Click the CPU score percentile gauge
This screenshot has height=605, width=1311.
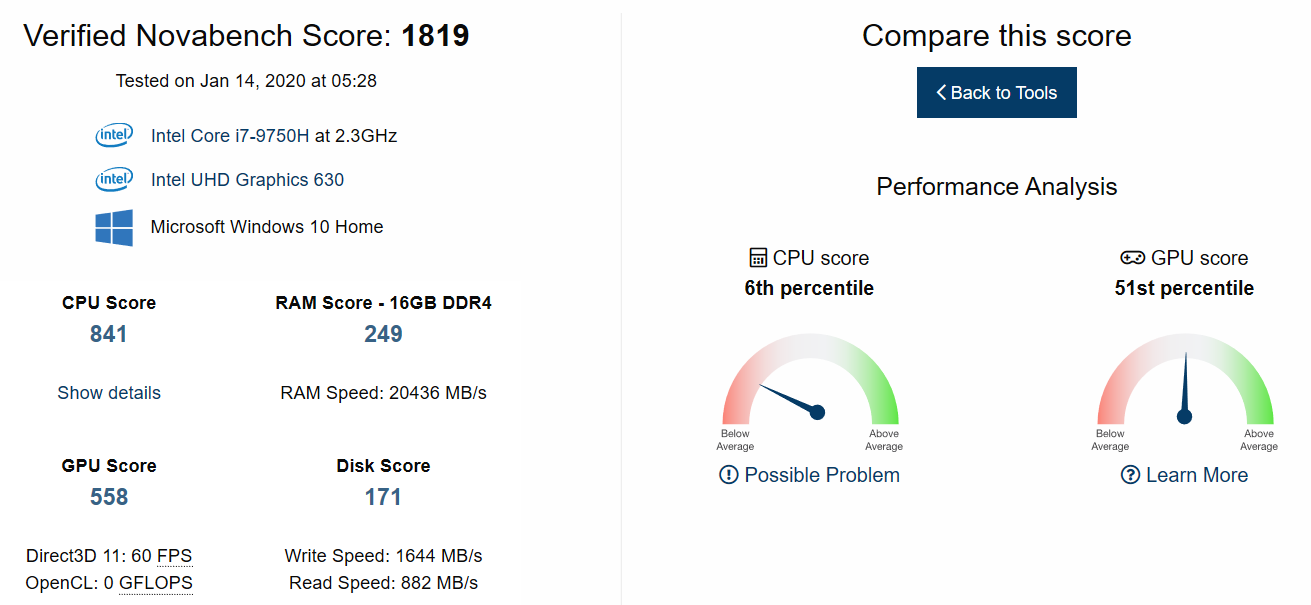[811, 380]
